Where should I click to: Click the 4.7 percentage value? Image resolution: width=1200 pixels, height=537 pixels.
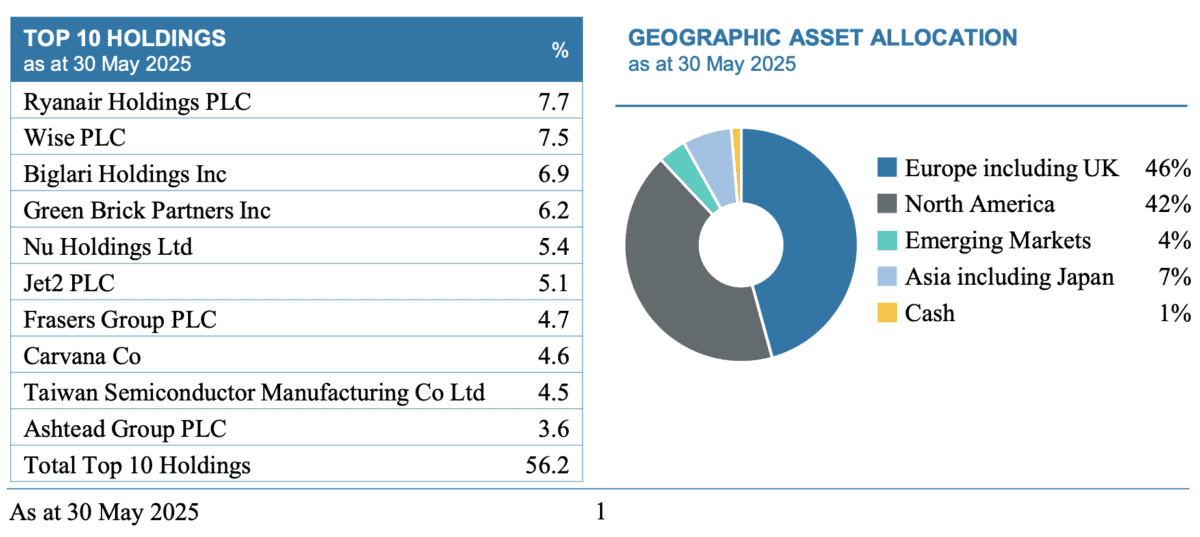(553, 320)
